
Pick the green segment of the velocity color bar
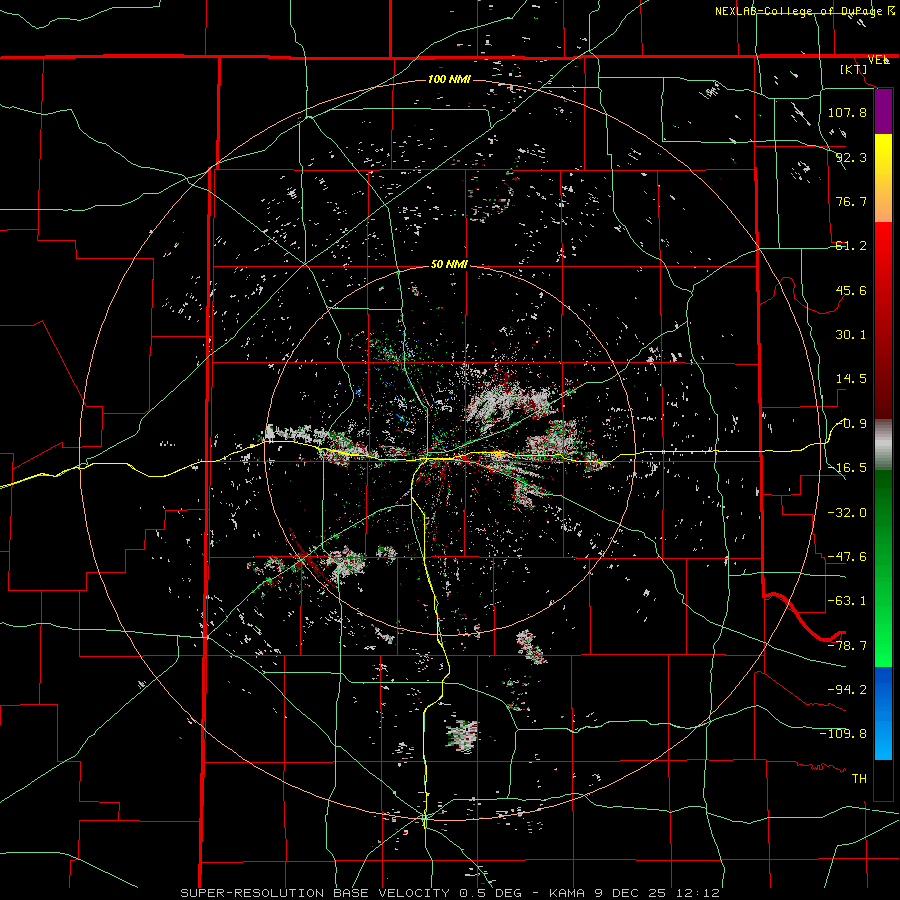coord(883,568)
